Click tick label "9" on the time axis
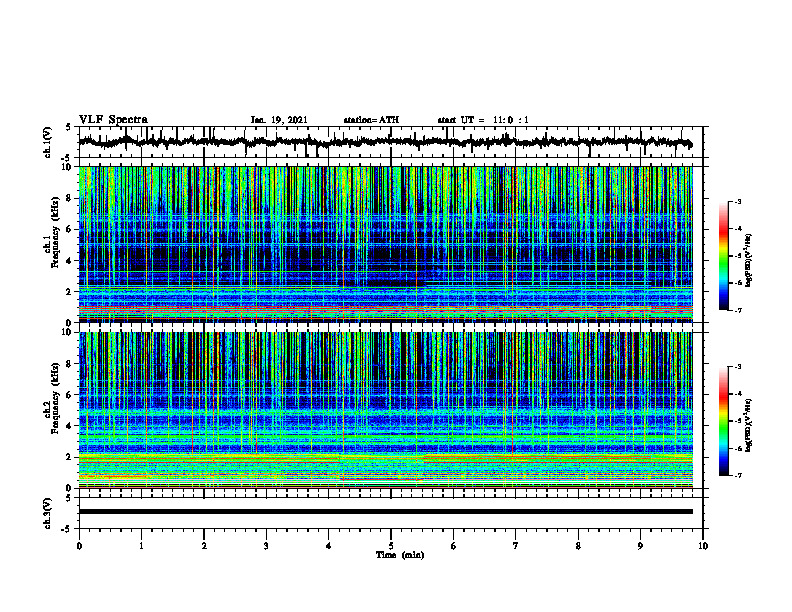792x612 pixels. 640,546
